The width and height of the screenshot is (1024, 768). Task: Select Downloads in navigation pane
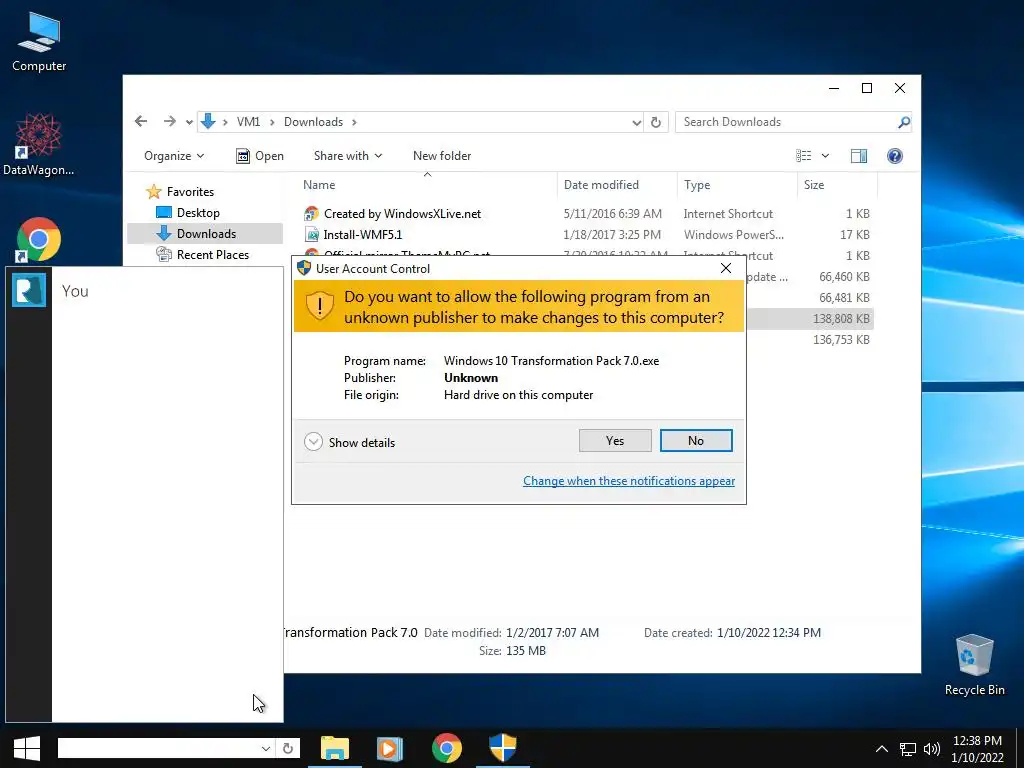point(206,233)
